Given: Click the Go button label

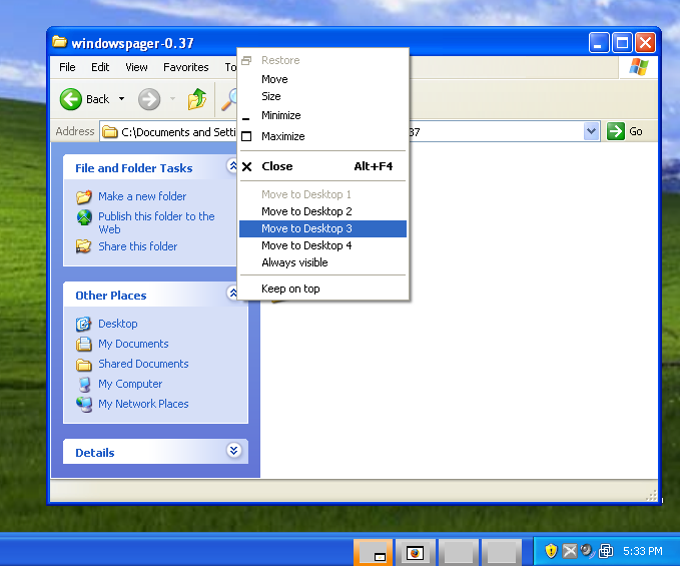Looking at the screenshot, I should [x=635, y=131].
